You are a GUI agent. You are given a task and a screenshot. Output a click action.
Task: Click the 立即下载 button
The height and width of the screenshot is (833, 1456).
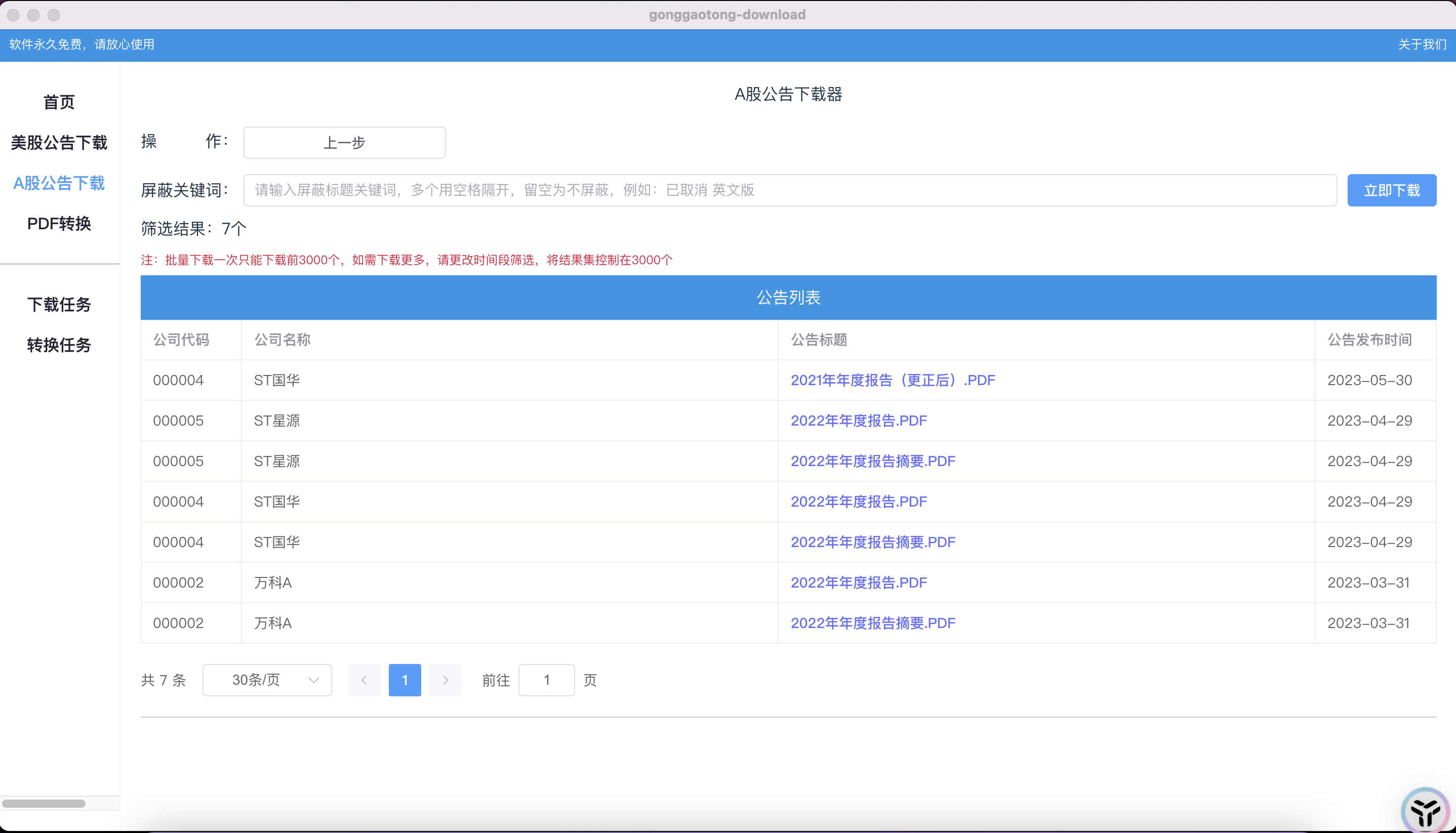pos(1391,190)
